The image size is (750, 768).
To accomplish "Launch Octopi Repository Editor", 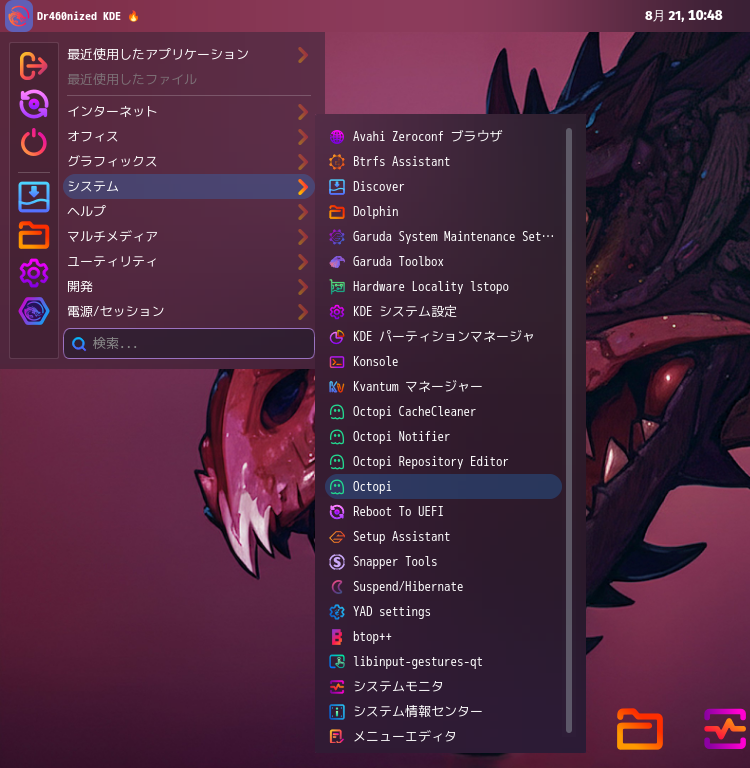I will pyautogui.click(x=443, y=461).
